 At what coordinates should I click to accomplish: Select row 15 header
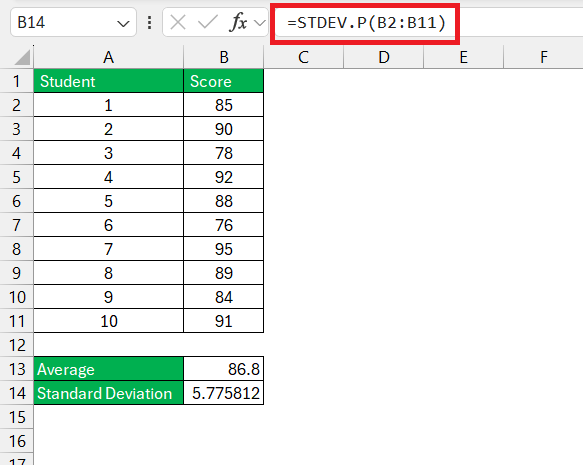tap(16, 417)
